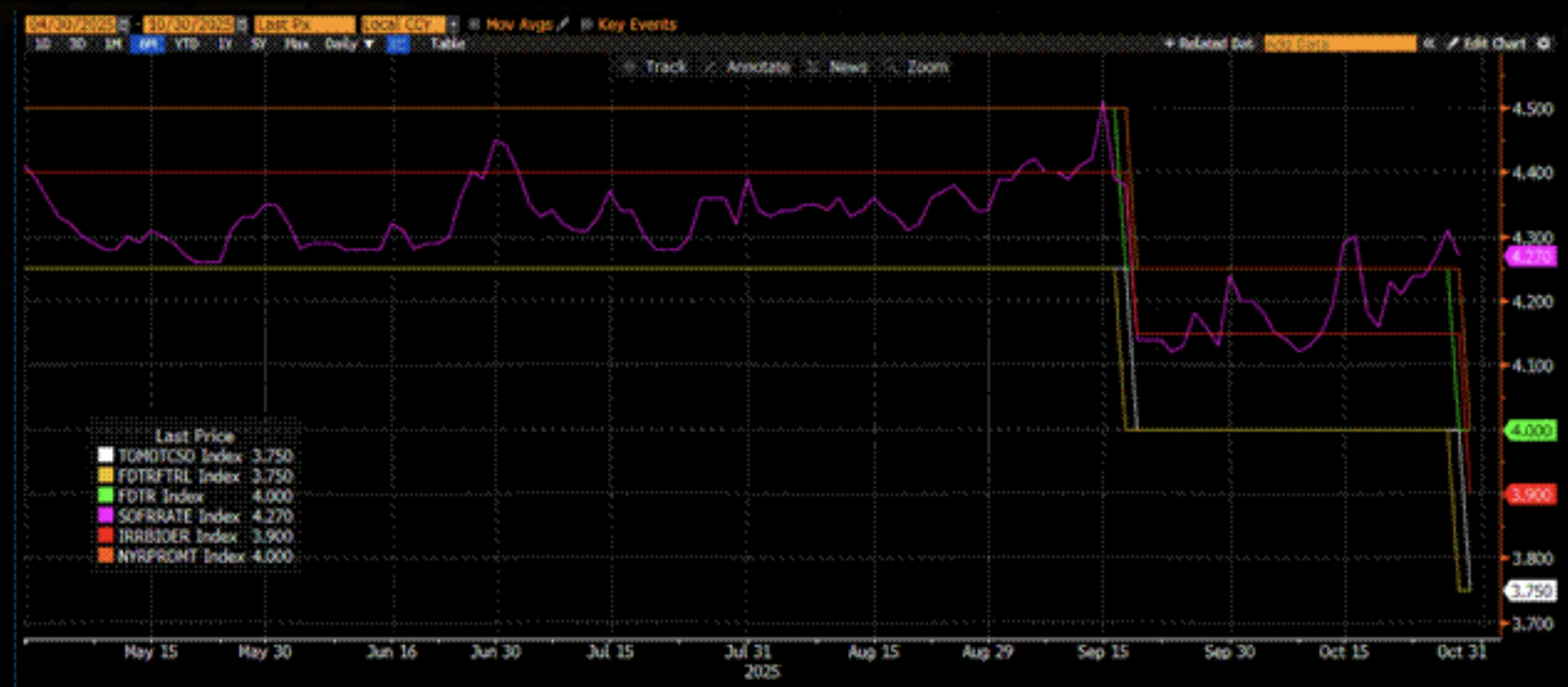The image size is (1568, 687).
Task: Click the orange Add Data input field
Action: 1339,44
